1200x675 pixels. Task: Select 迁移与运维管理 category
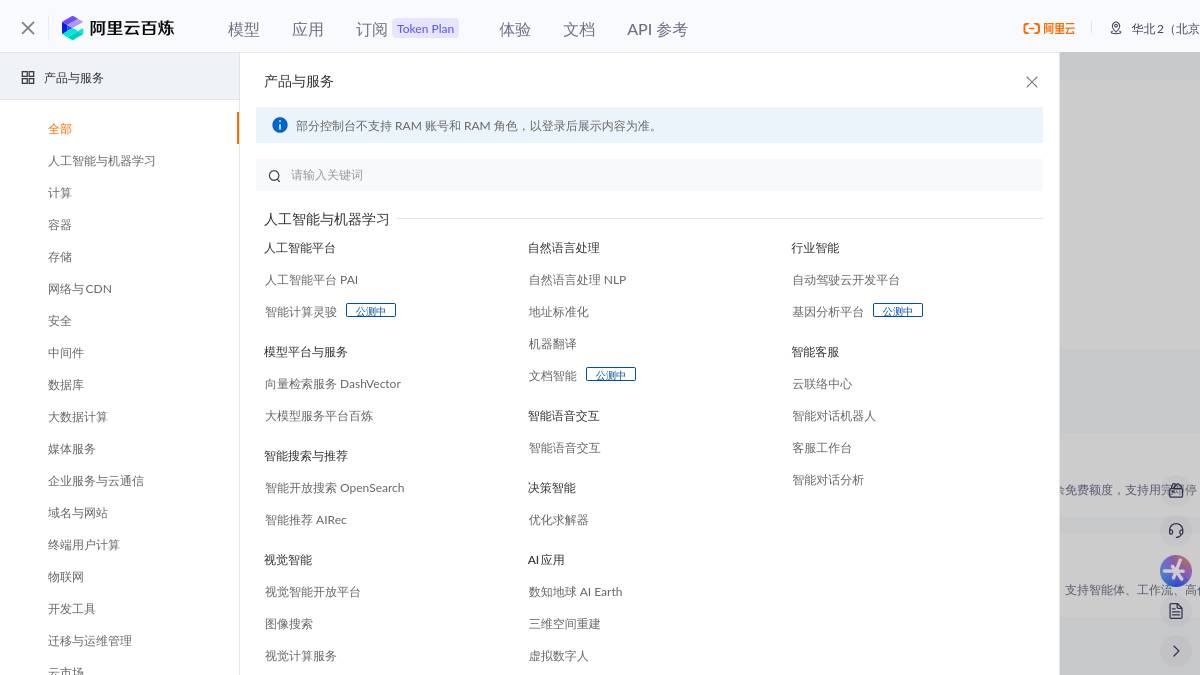[90, 641]
